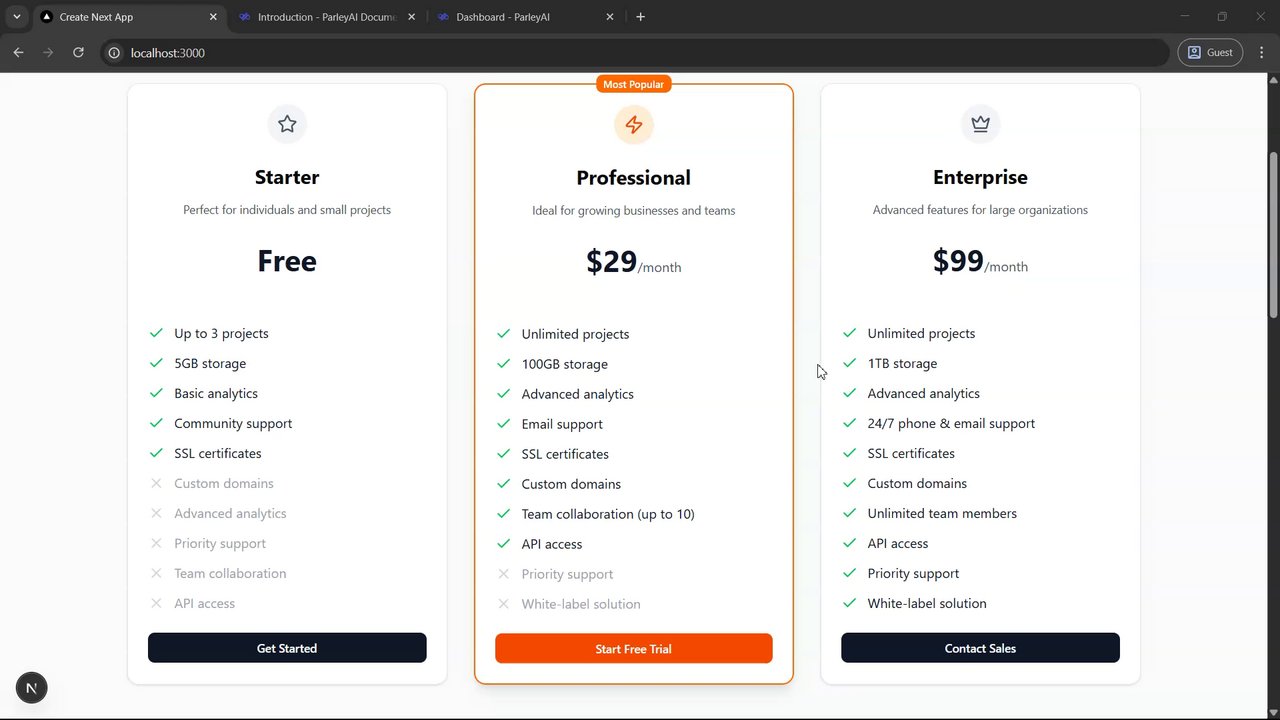Open a new browser tab
This screenshot has height=720, width=1280.
(640, 17)
